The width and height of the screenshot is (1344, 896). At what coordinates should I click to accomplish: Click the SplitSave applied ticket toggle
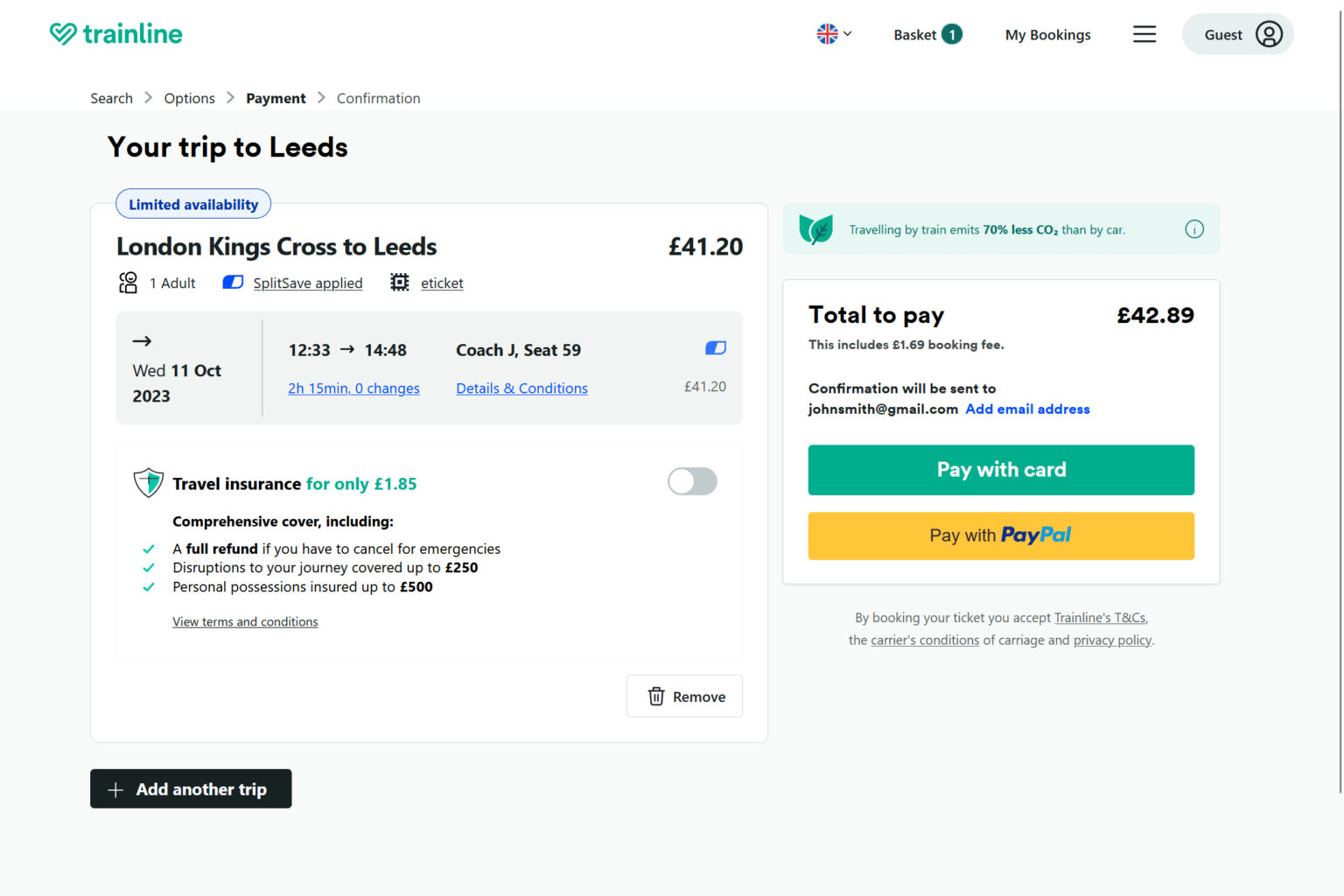[x=232, y=282]
